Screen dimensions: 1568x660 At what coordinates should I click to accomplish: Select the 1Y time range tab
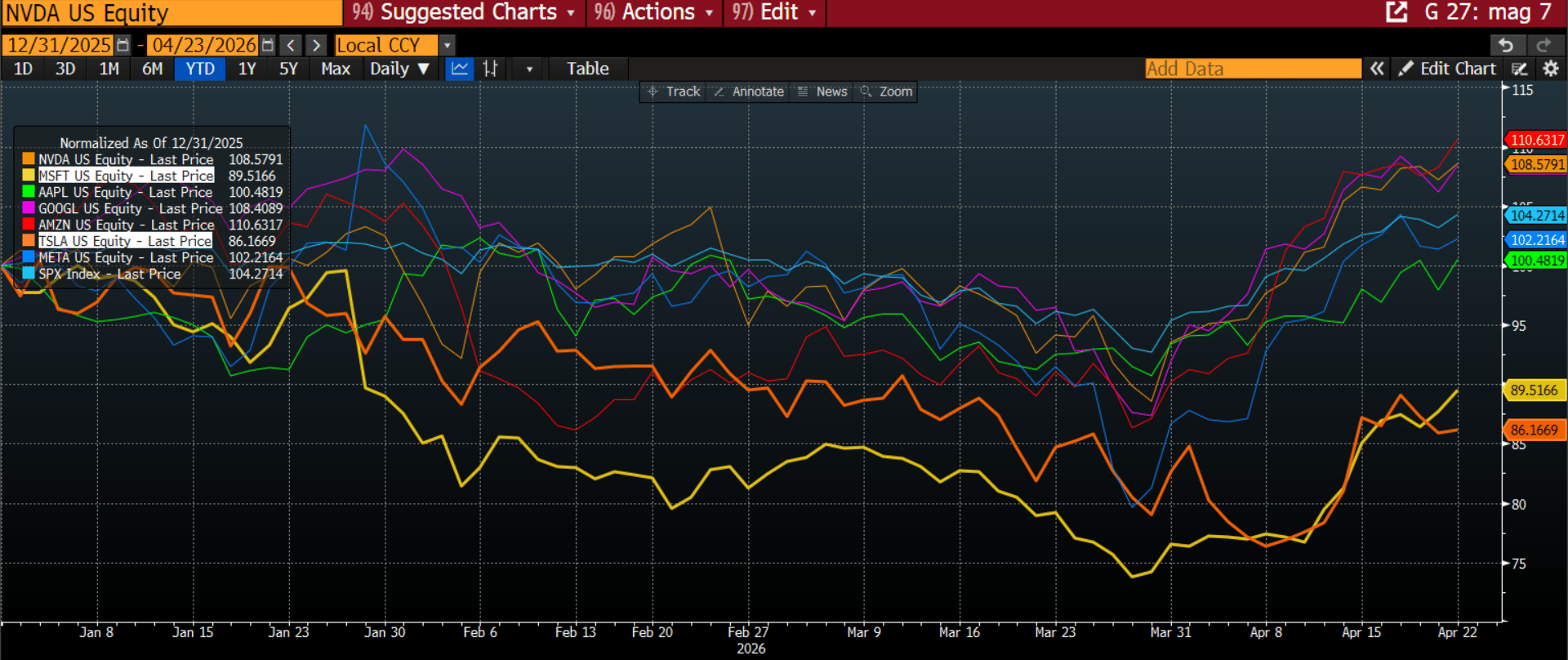click(x=247, y=69)
